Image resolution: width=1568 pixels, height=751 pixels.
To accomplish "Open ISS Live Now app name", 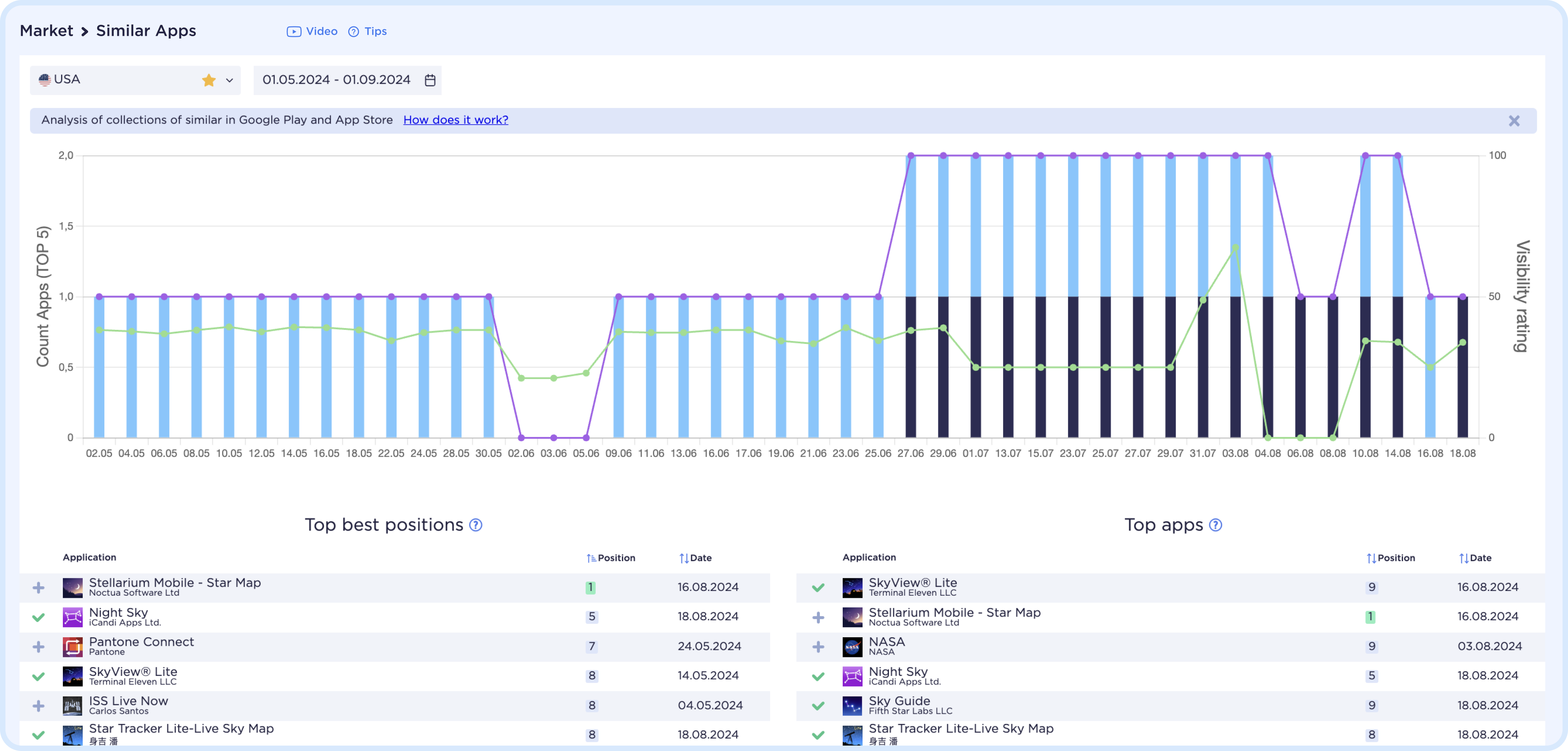I will tap(129, 701).
